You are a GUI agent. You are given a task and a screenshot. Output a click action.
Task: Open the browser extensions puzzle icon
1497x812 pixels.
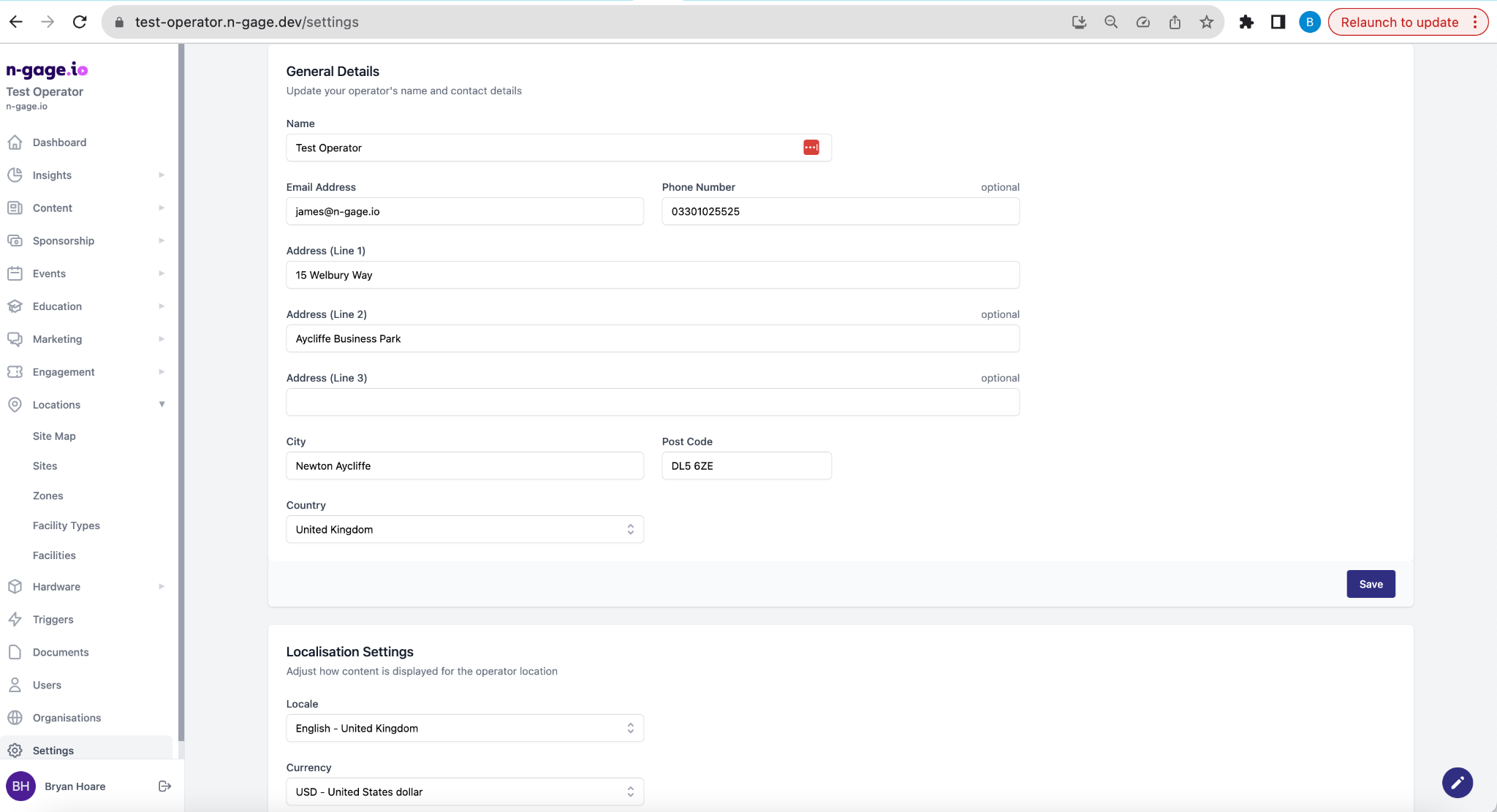click(1246, 22)
